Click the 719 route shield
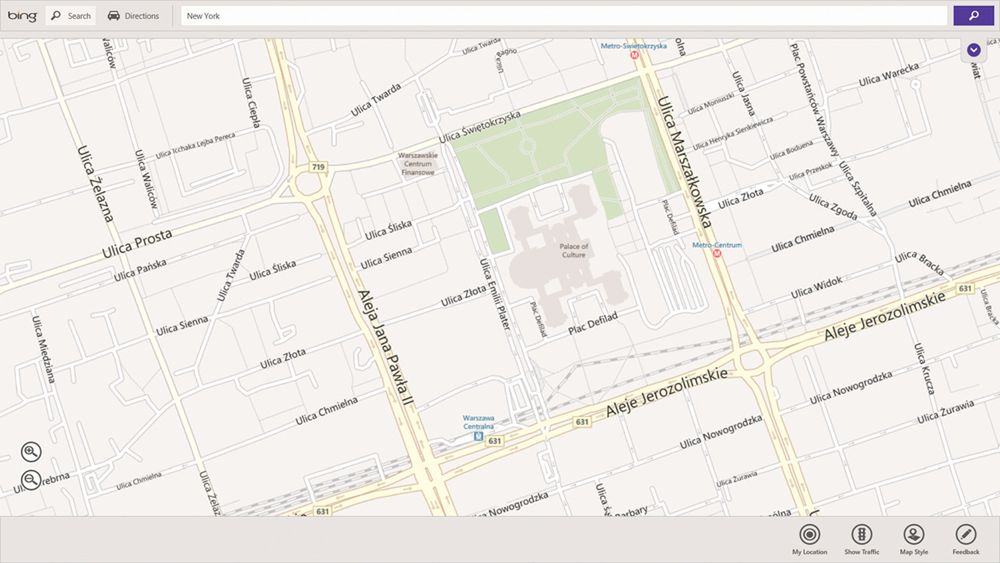Image resolution: width=1000 pixels, height=563 pixels. 318,167
